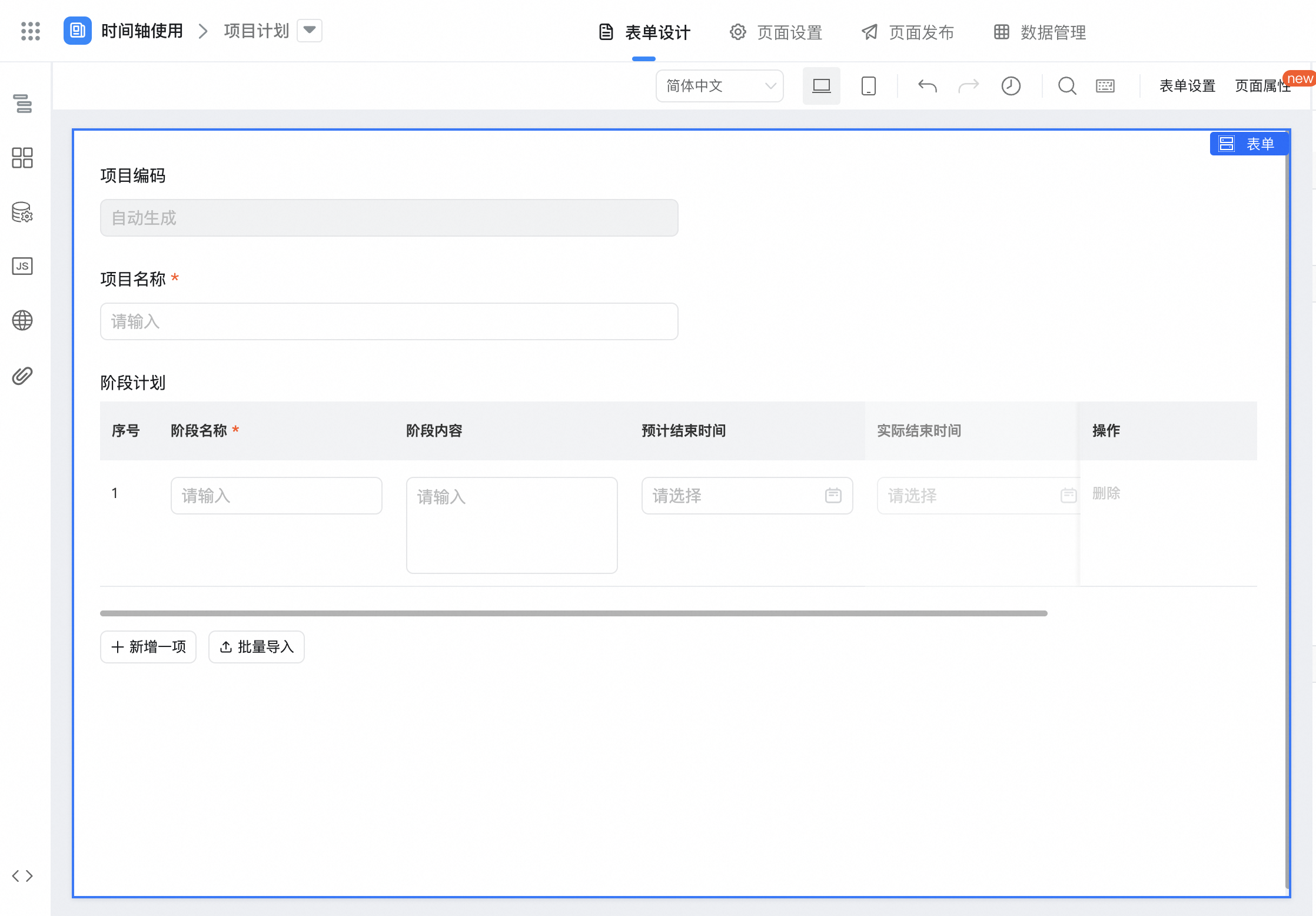Open the history clock icon
Viewport: 1316px width, 916px height.
pos(1011,86)
